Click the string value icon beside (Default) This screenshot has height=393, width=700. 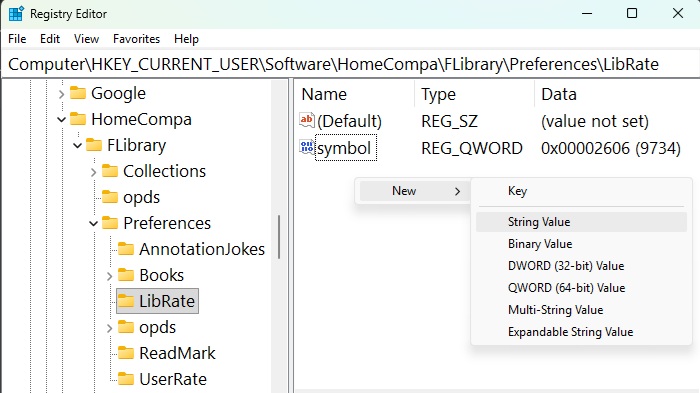click(307, 120)
